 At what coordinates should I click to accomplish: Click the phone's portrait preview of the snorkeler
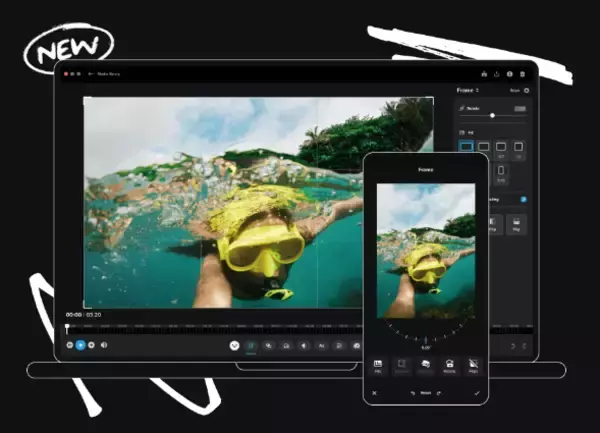pyautogui.click(x=426, y=251)
